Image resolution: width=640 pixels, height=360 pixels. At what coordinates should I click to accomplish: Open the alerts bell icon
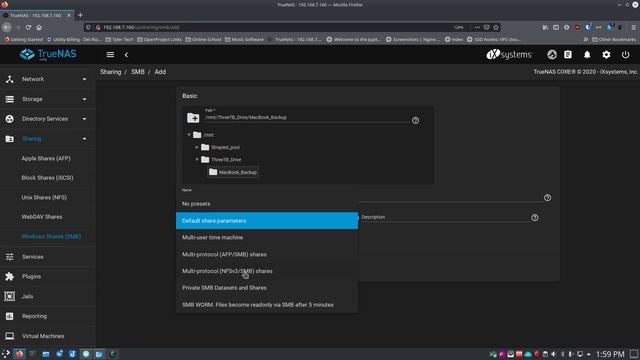(587, 54)
